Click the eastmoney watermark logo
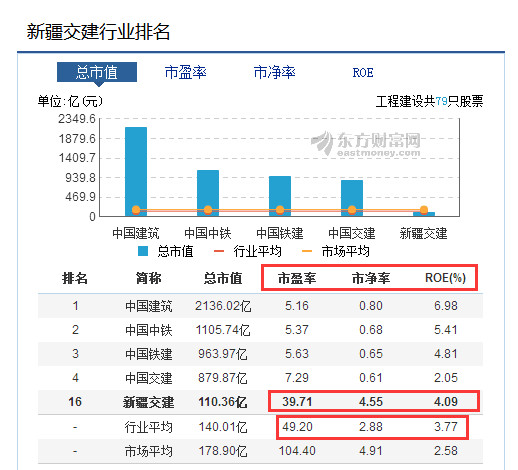518x470 pixels. pyautogui.click(x=366, y=143)
